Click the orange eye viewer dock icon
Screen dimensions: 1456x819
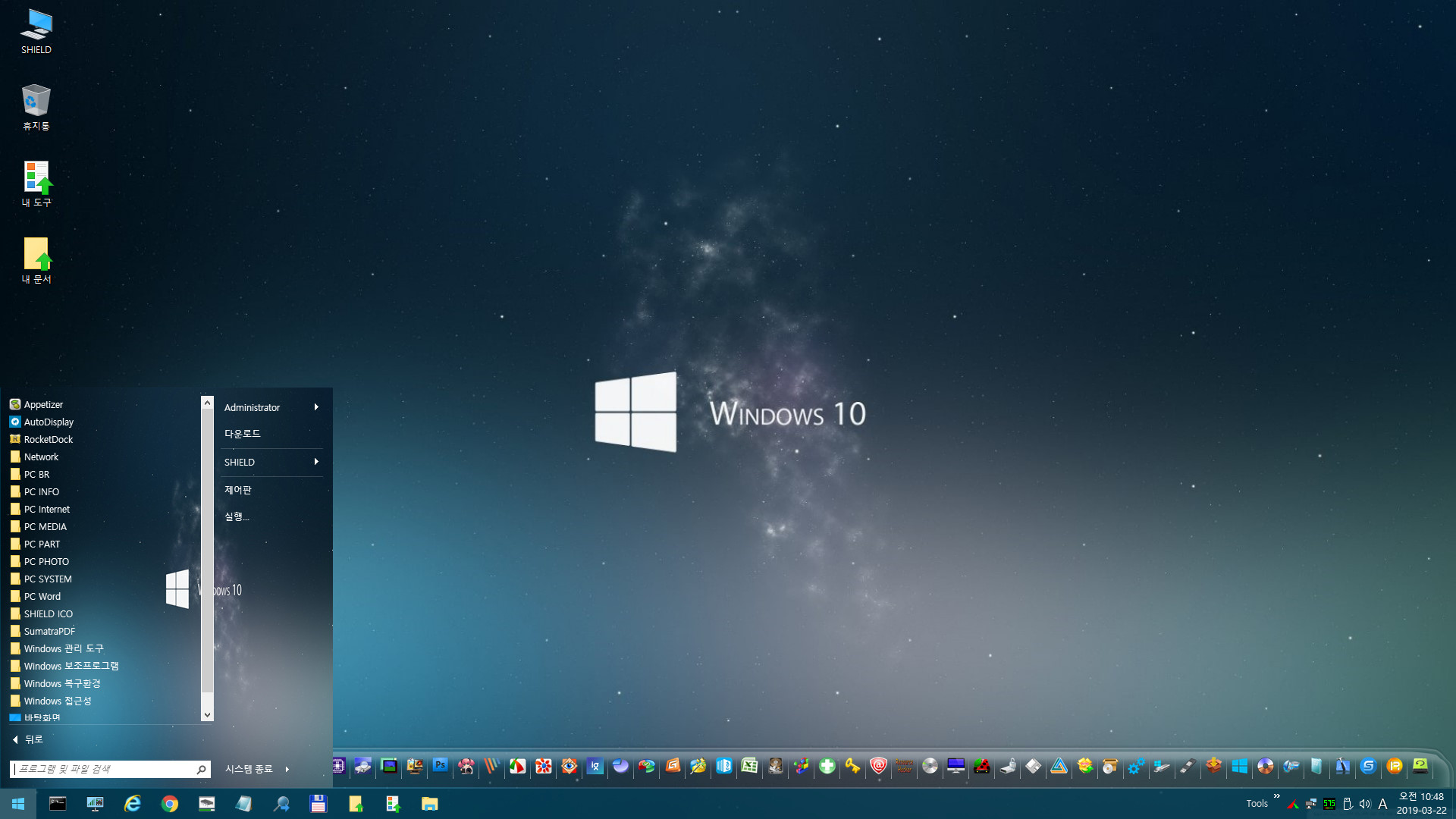(x=569, y=766)
